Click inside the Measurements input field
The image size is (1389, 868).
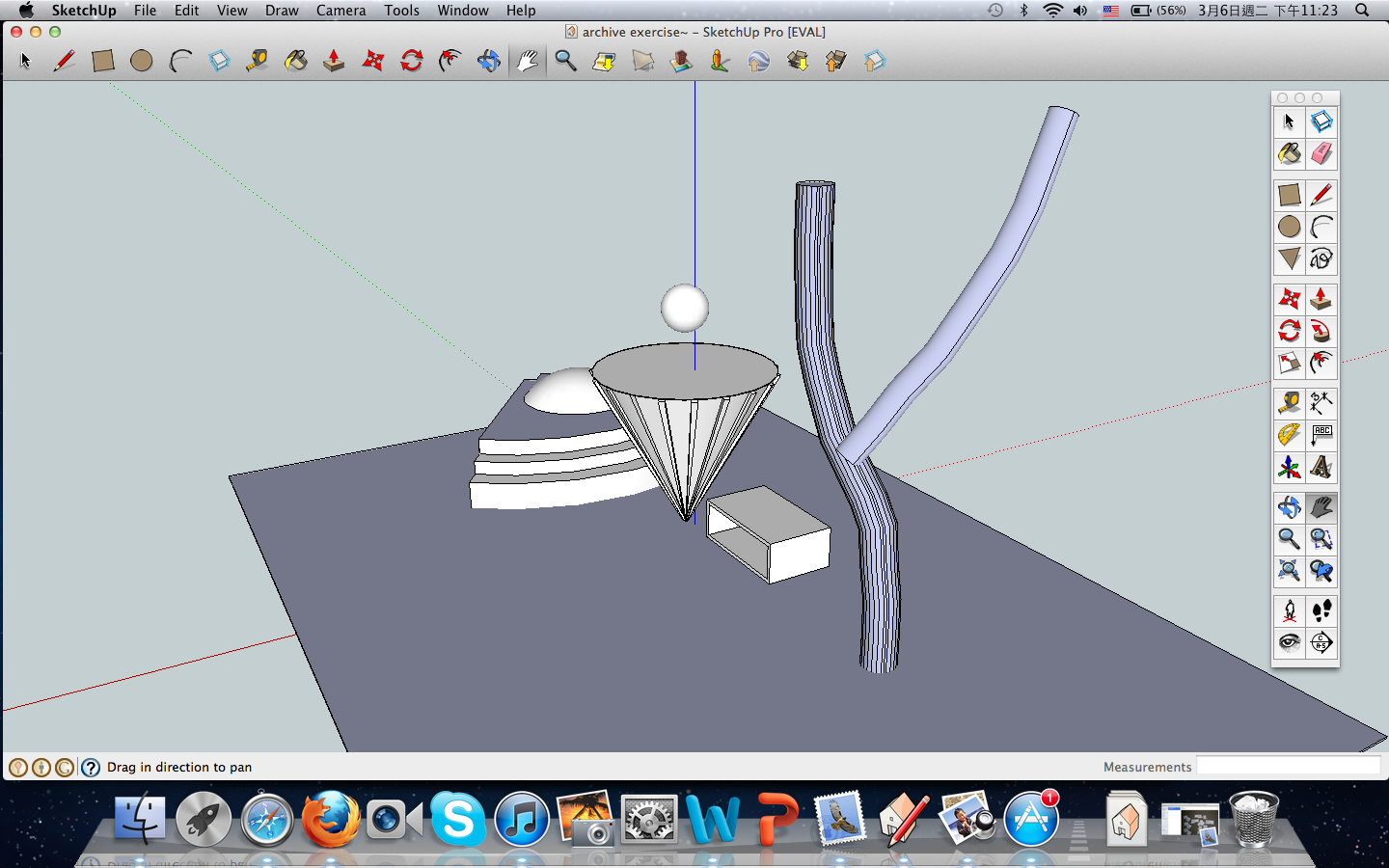(1291, 766)
